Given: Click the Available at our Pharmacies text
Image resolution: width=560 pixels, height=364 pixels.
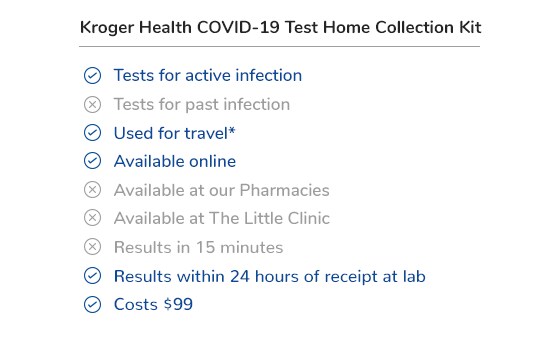Looking at the screenshot, I should tap(221, 190).
